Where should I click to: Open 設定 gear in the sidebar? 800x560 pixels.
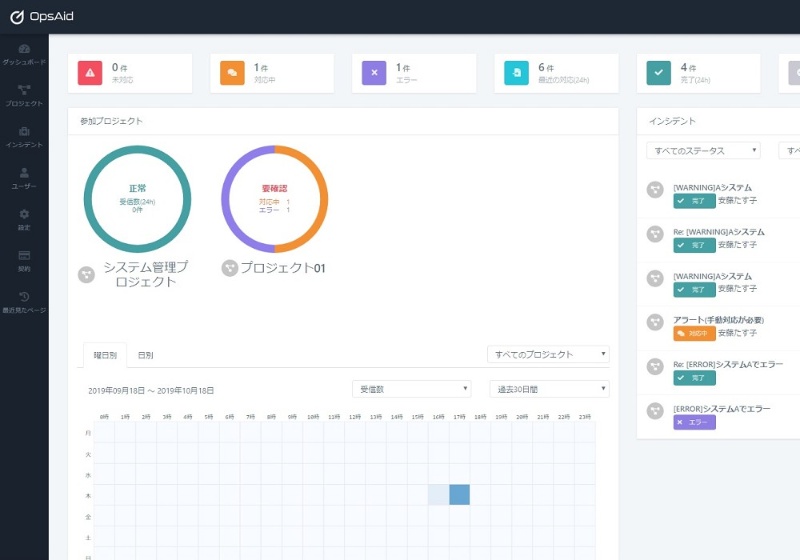[x=24, y=219]
